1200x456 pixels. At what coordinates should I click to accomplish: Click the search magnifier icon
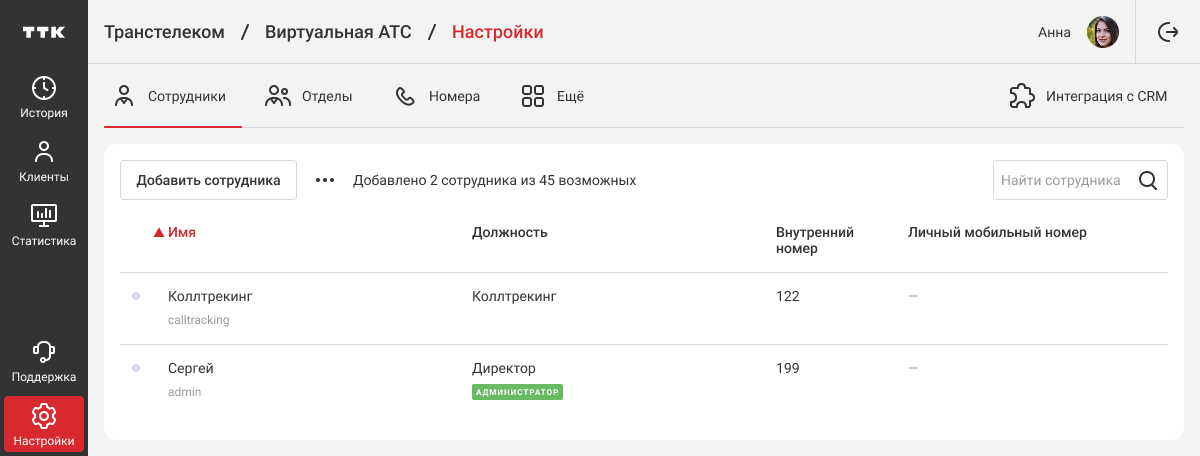[1148, 181]
